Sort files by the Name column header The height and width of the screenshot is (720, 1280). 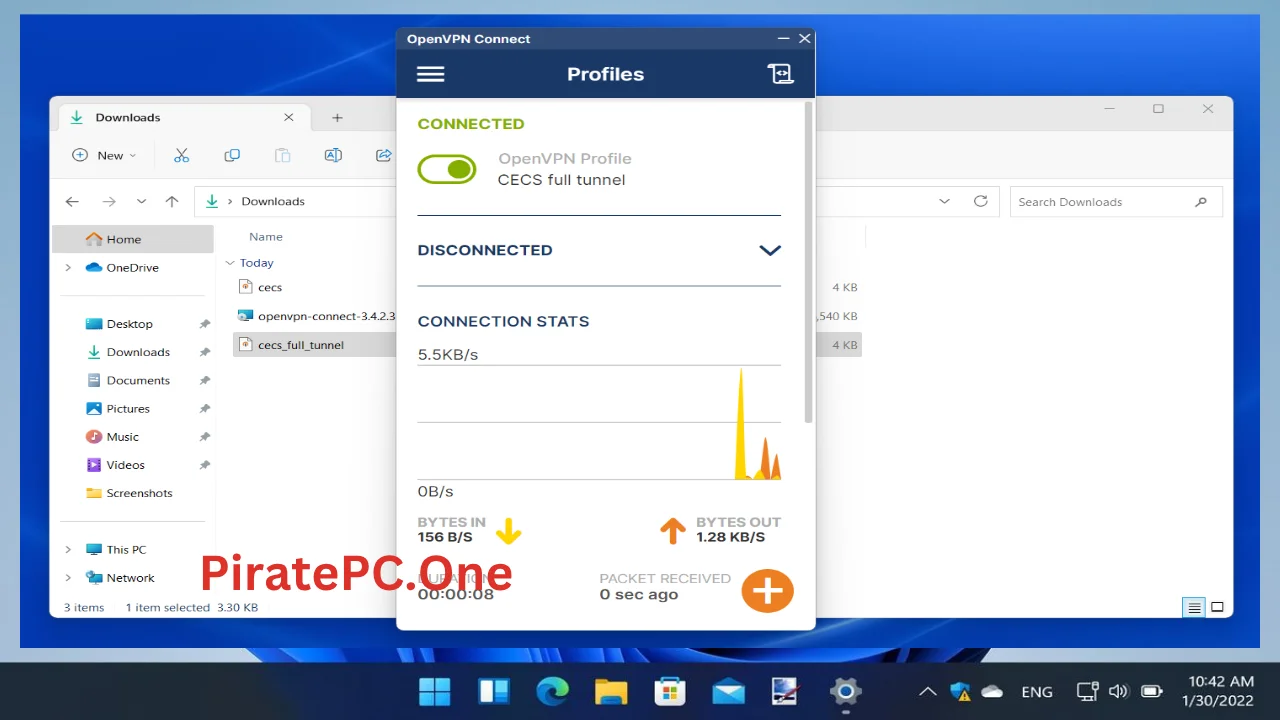pos(266,237)
